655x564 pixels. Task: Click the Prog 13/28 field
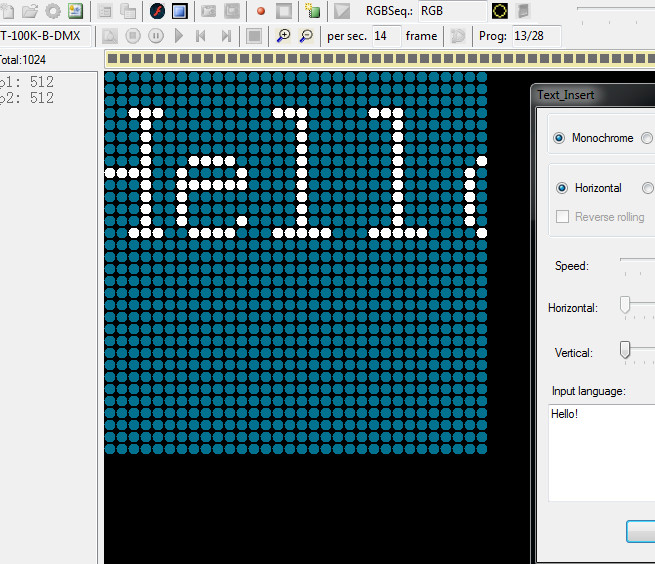pyautogui.click(x=536, y=36)
